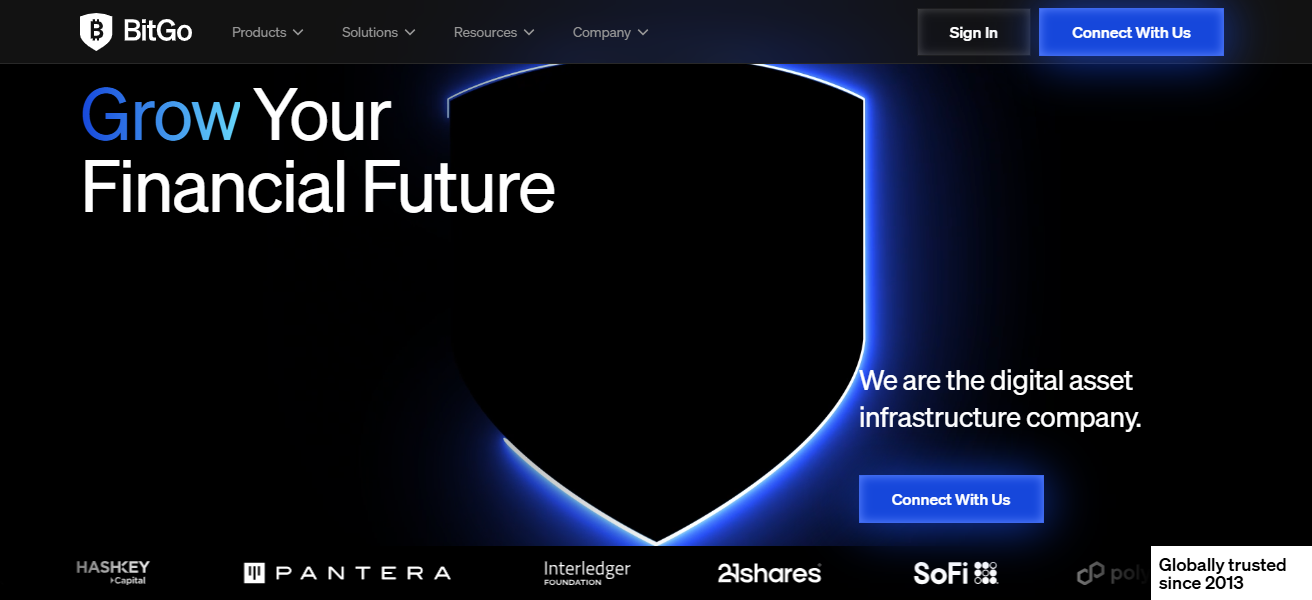Expand the Products dropdown chevron

tap(298, 33)
